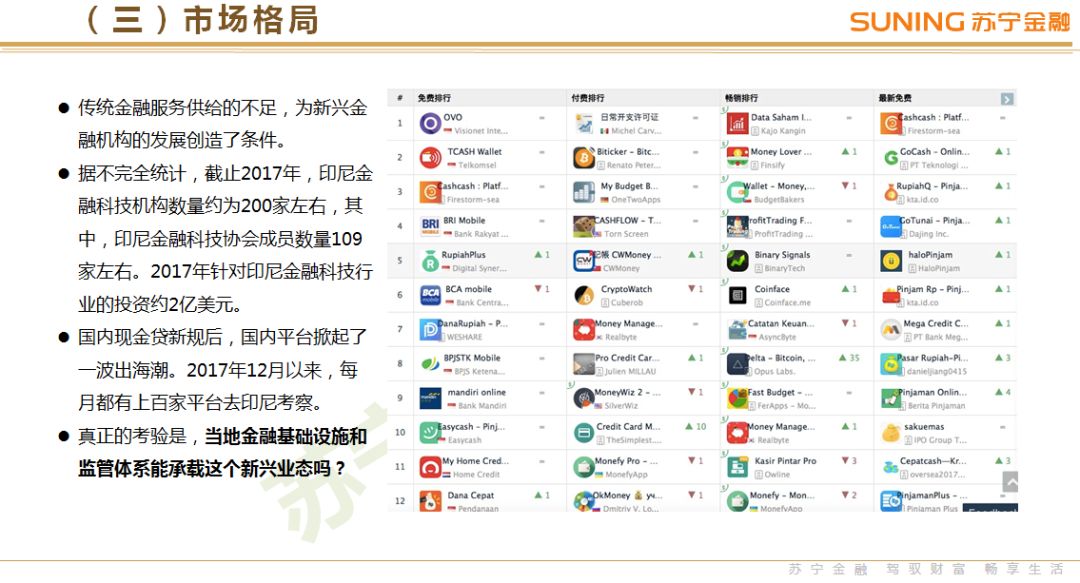The image size is (1080, 583).
Task: Click the Delta Bitcoin rank change 35
Action: (x=849, y=358)
